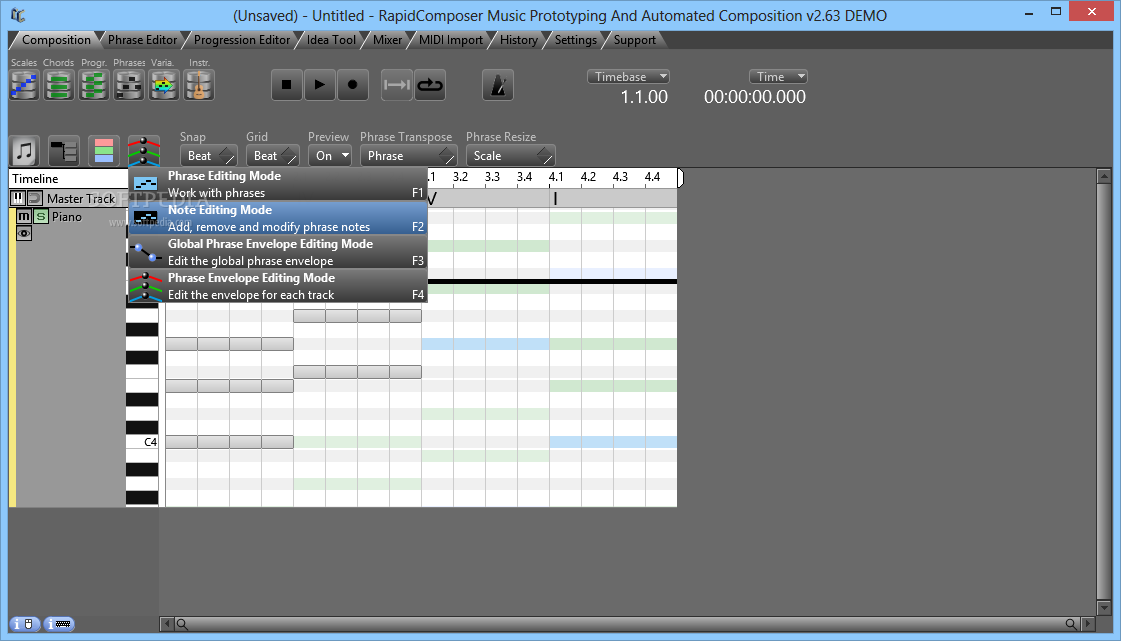Select the Piano track name
1121x641 pixels.
click(x=66, y=217)
